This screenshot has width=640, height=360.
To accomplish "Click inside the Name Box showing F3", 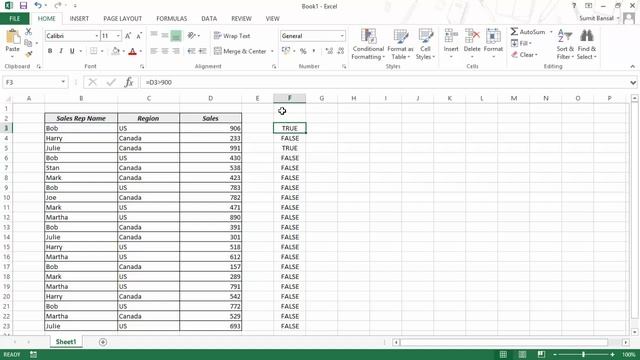I will click(31, 82).
